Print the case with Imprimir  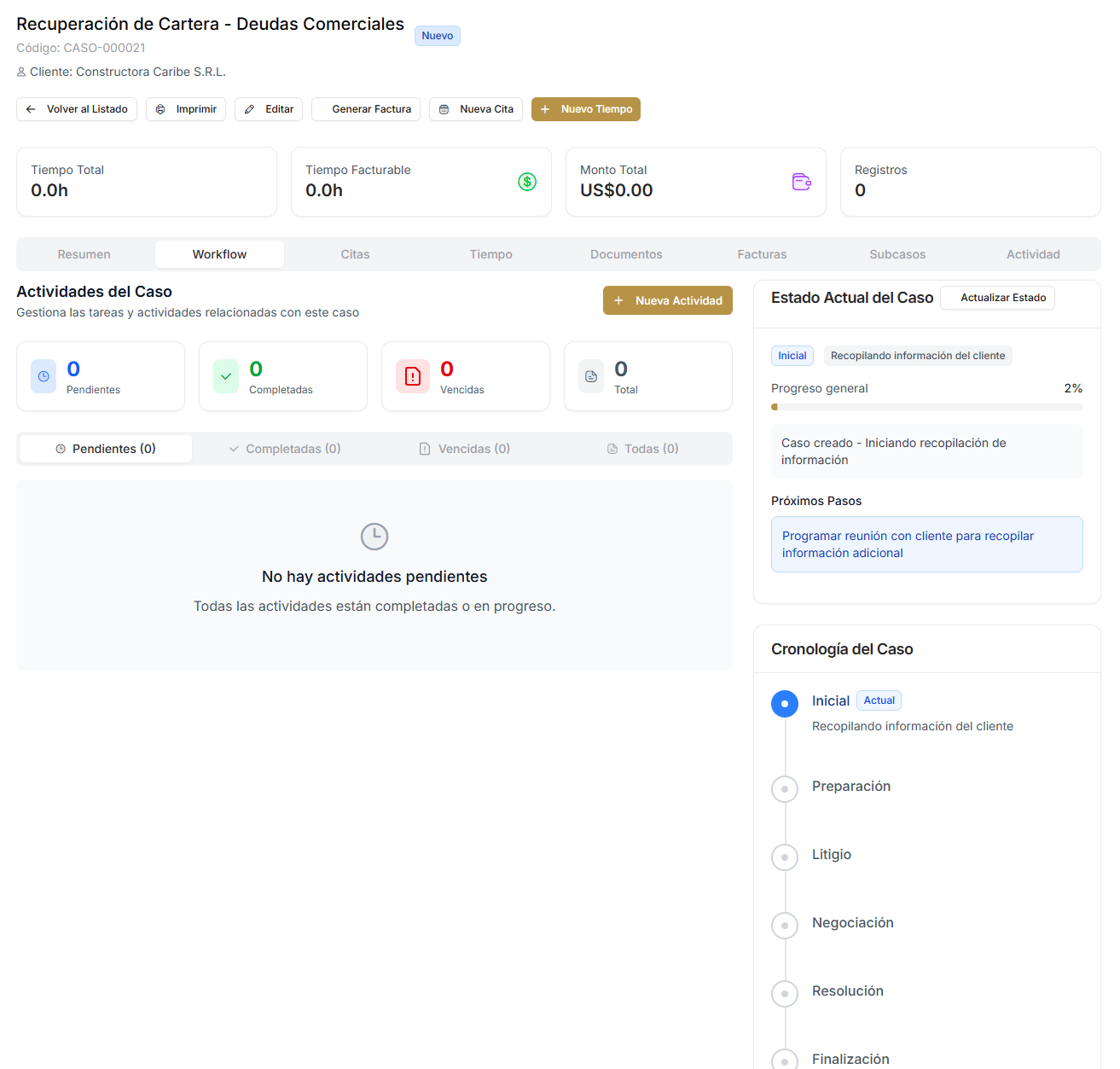pos(186,109)
